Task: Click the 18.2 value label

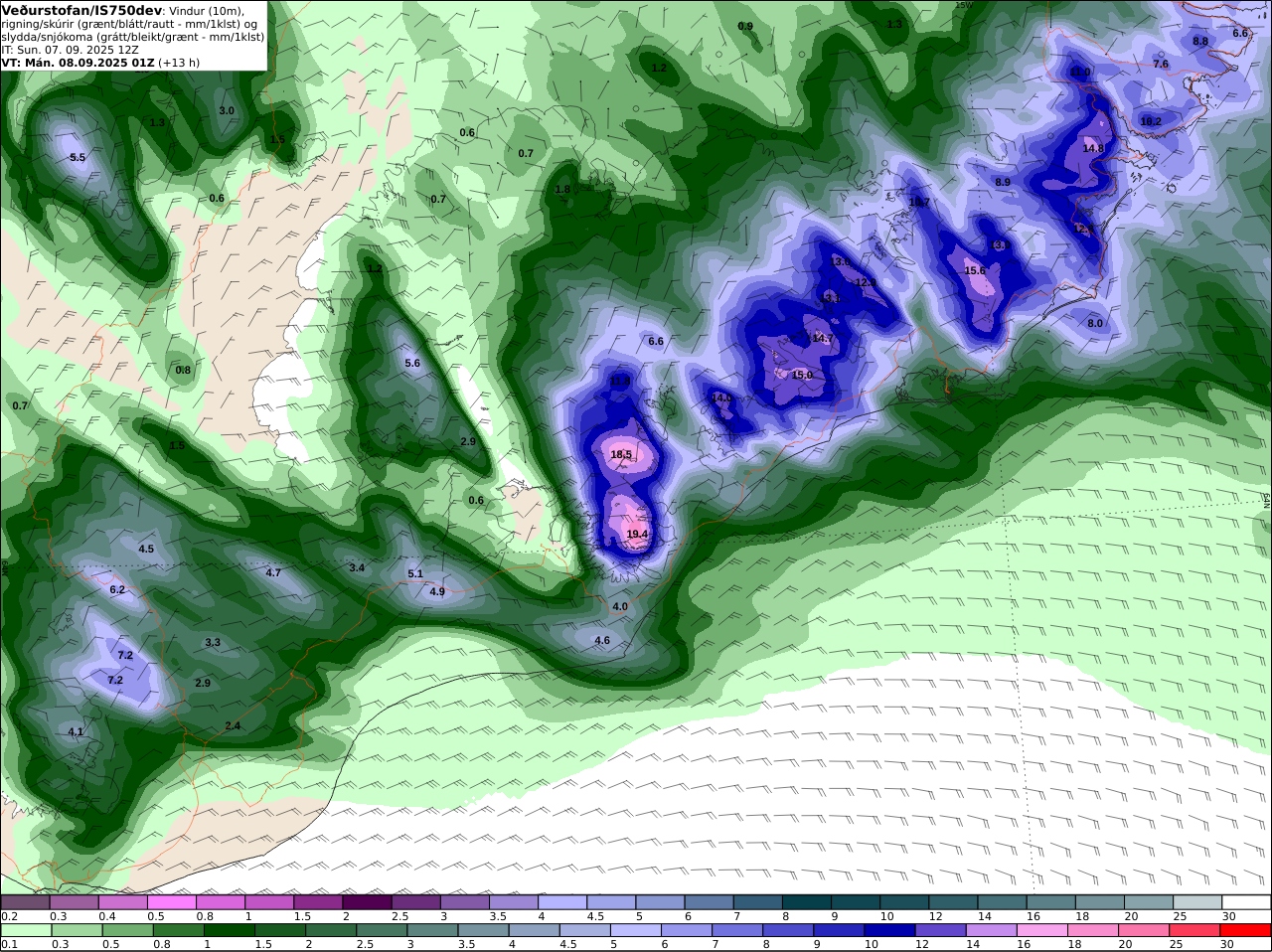Action: pyautogui.click(x=1151, y=121)
